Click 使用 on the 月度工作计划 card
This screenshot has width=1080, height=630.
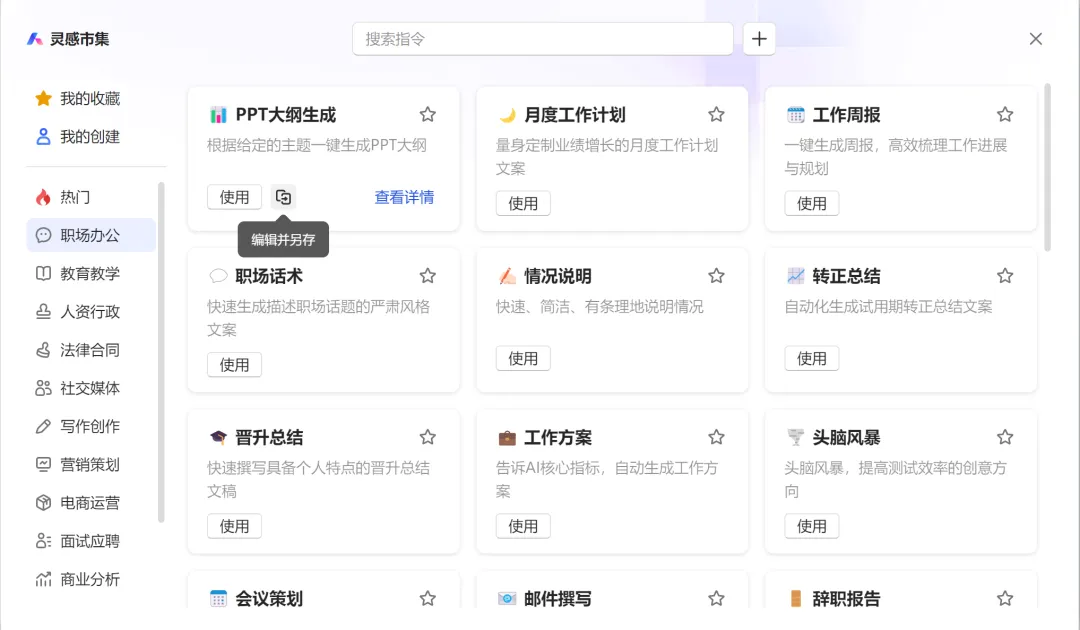(x=523, y=203)
